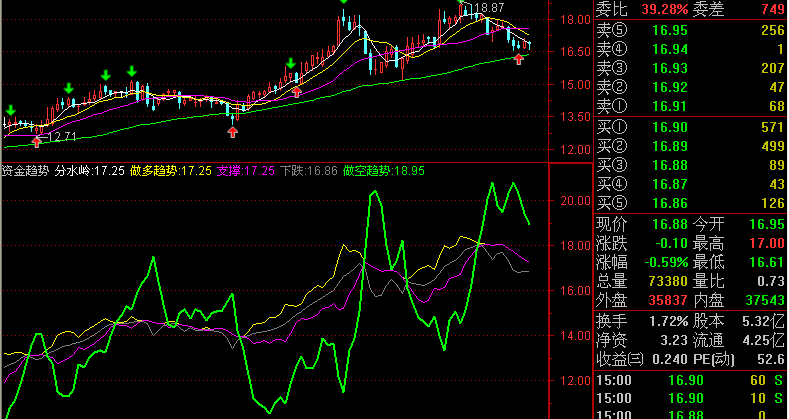Select the 分水岭:17.25 indicator value
The height and width of the screenshot is (419, 789).
[x=90, y=171]
